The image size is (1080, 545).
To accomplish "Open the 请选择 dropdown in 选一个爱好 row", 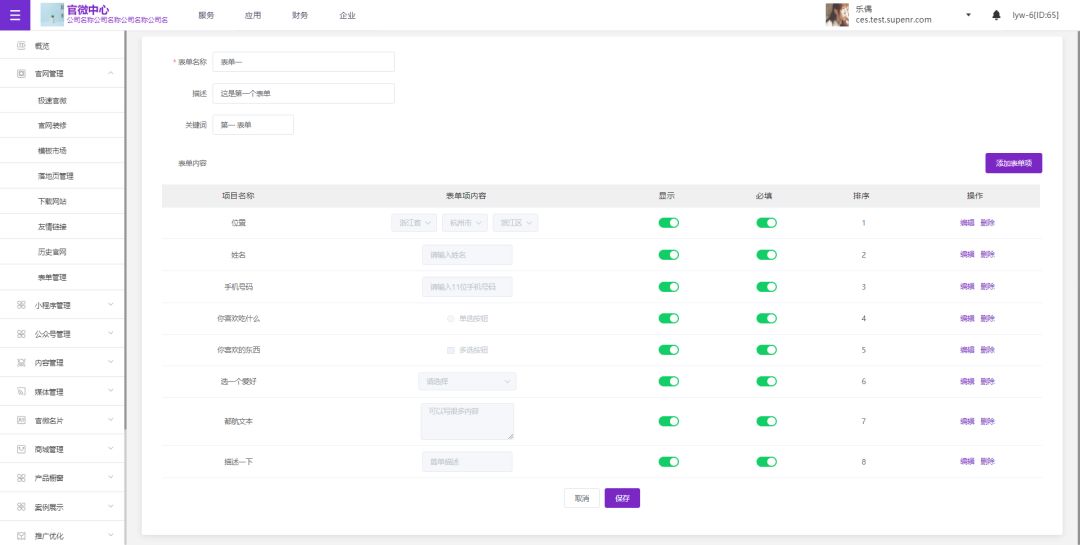I will tap(467, 381).
